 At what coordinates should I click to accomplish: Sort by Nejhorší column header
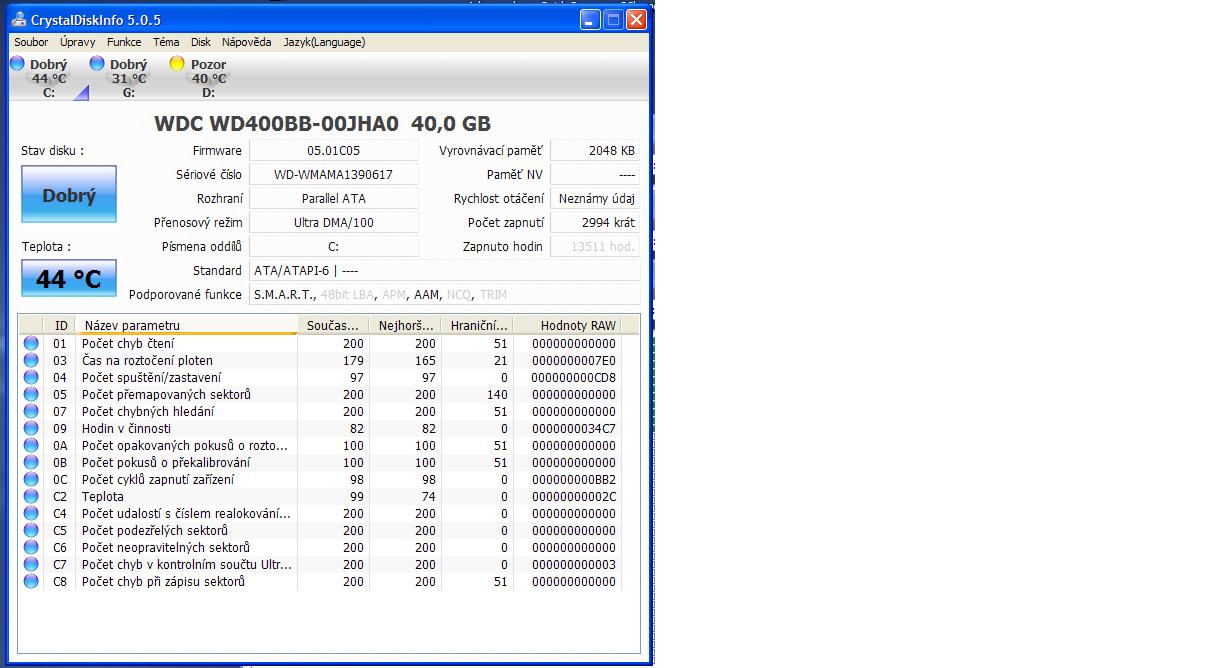pyautogui.click(x=405, y=325)
